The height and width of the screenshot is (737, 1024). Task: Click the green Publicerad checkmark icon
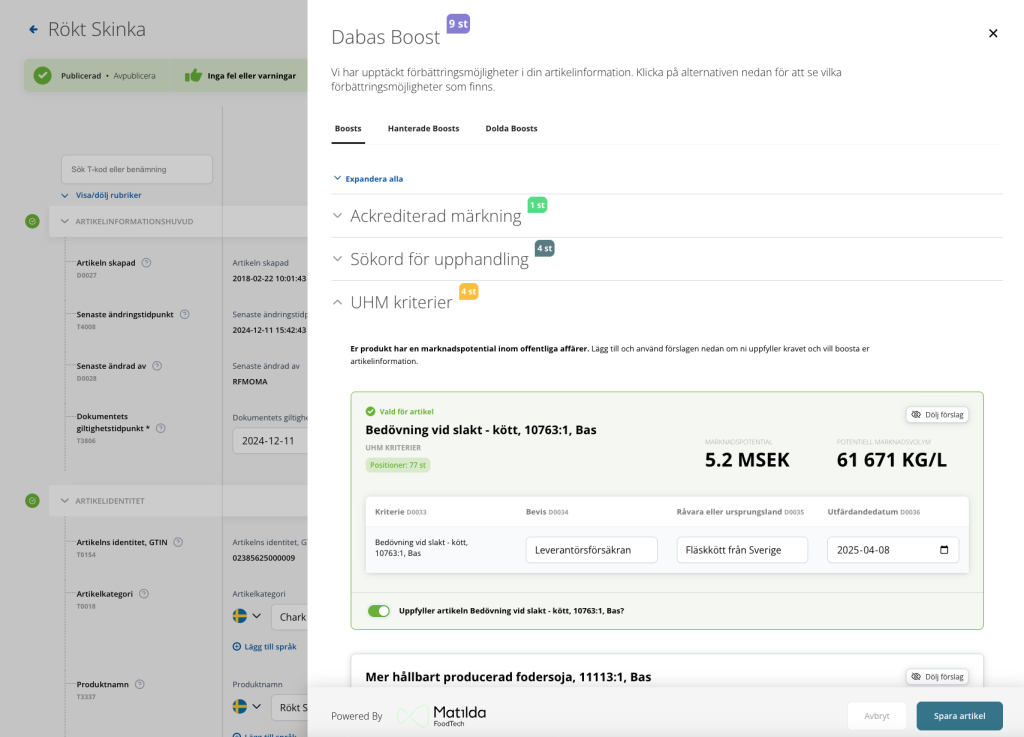point(42,76)
